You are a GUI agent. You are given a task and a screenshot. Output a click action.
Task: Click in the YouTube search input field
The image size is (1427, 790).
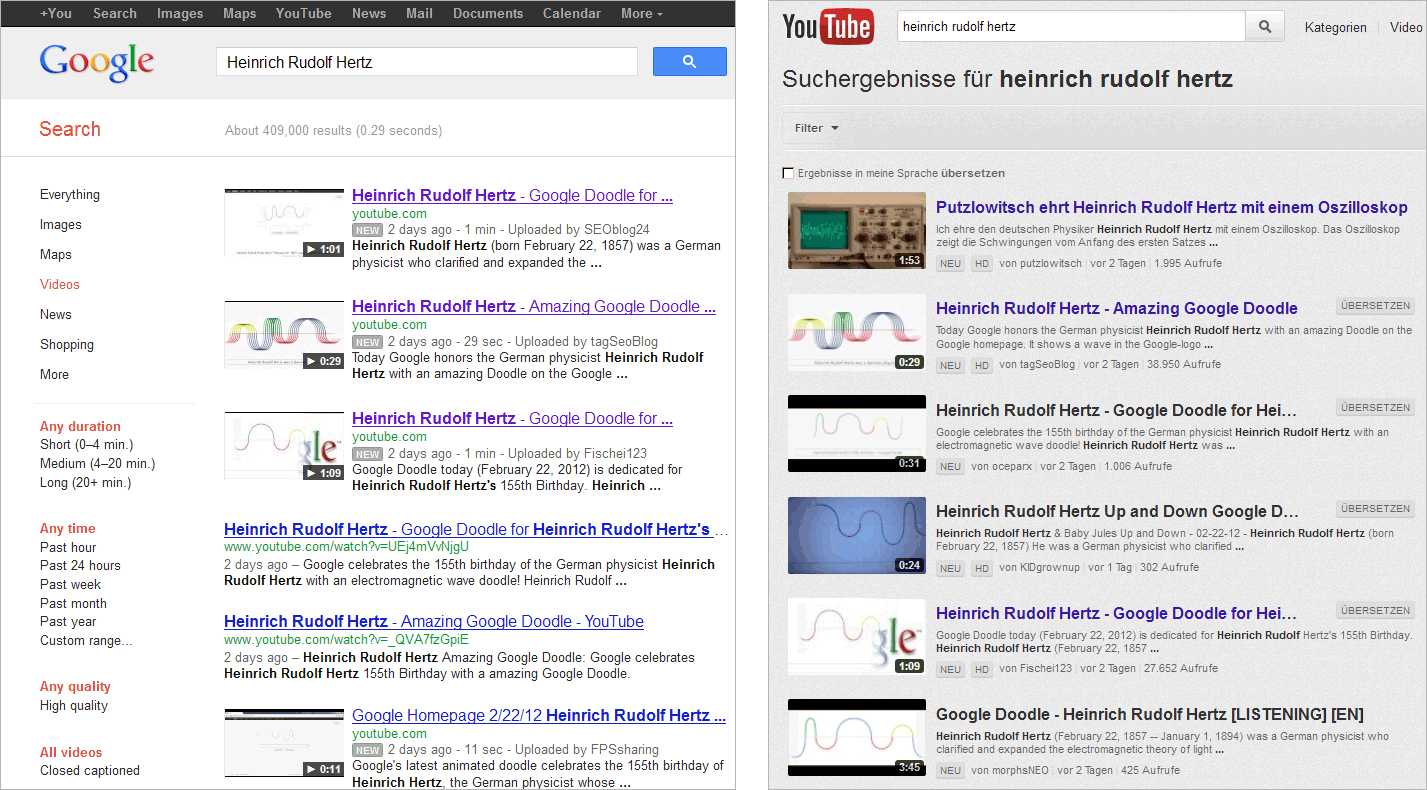1071,27
